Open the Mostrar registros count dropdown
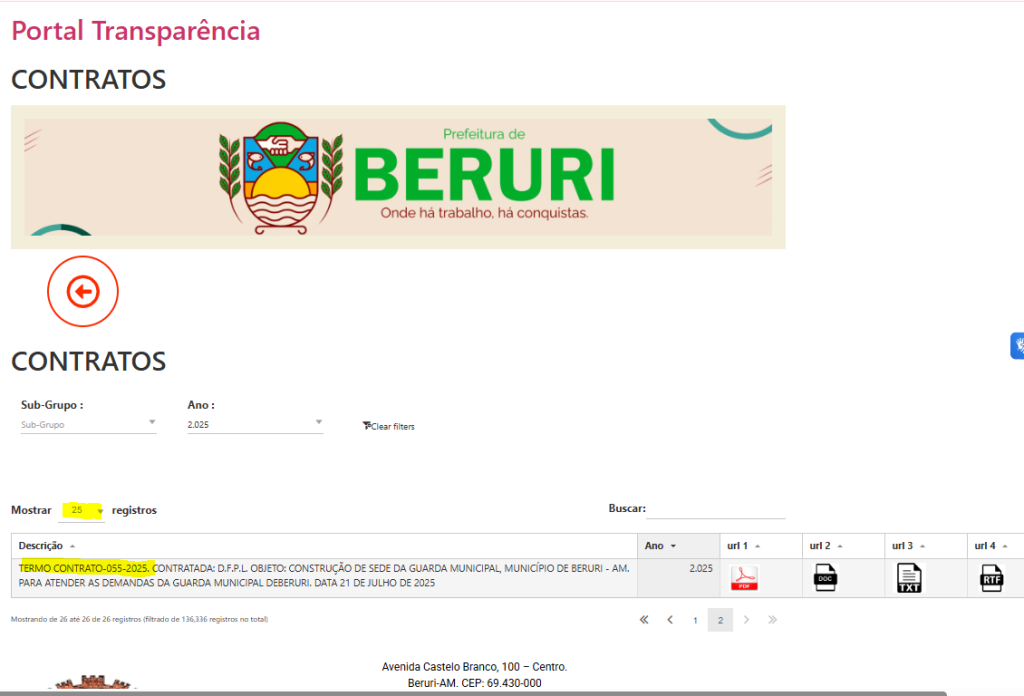This screenshot has width=1024, height=696. 82,510
